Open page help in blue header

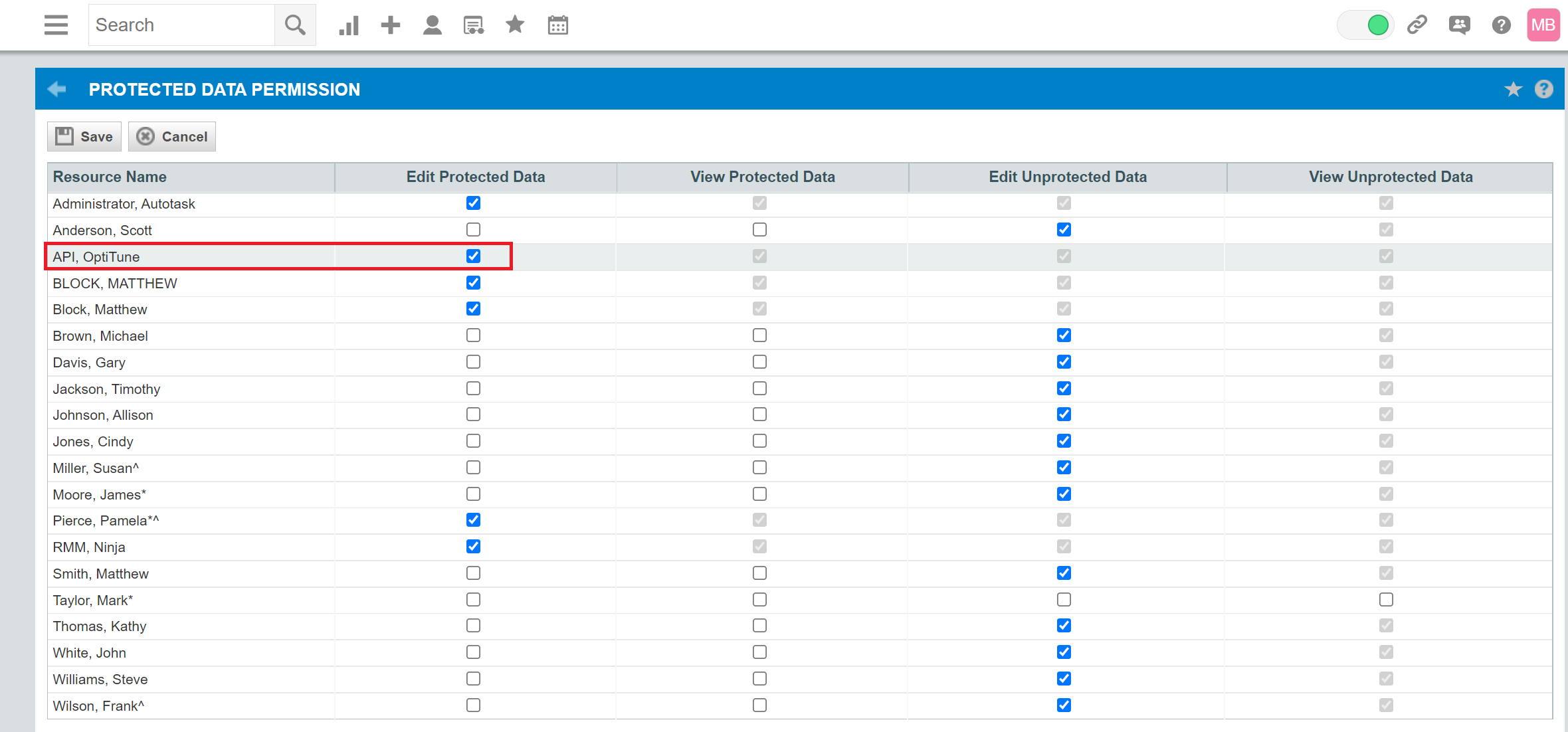[1544, 89]
